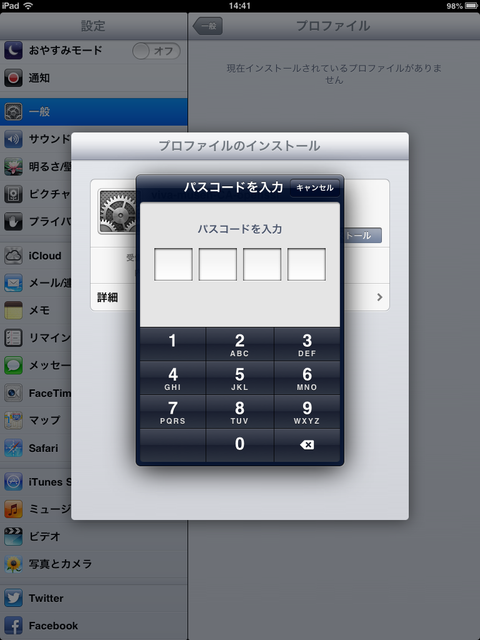This screenshot has height=640, width=480.
Task: Tap the backspace delete key
Action: [x=307, y=445]
